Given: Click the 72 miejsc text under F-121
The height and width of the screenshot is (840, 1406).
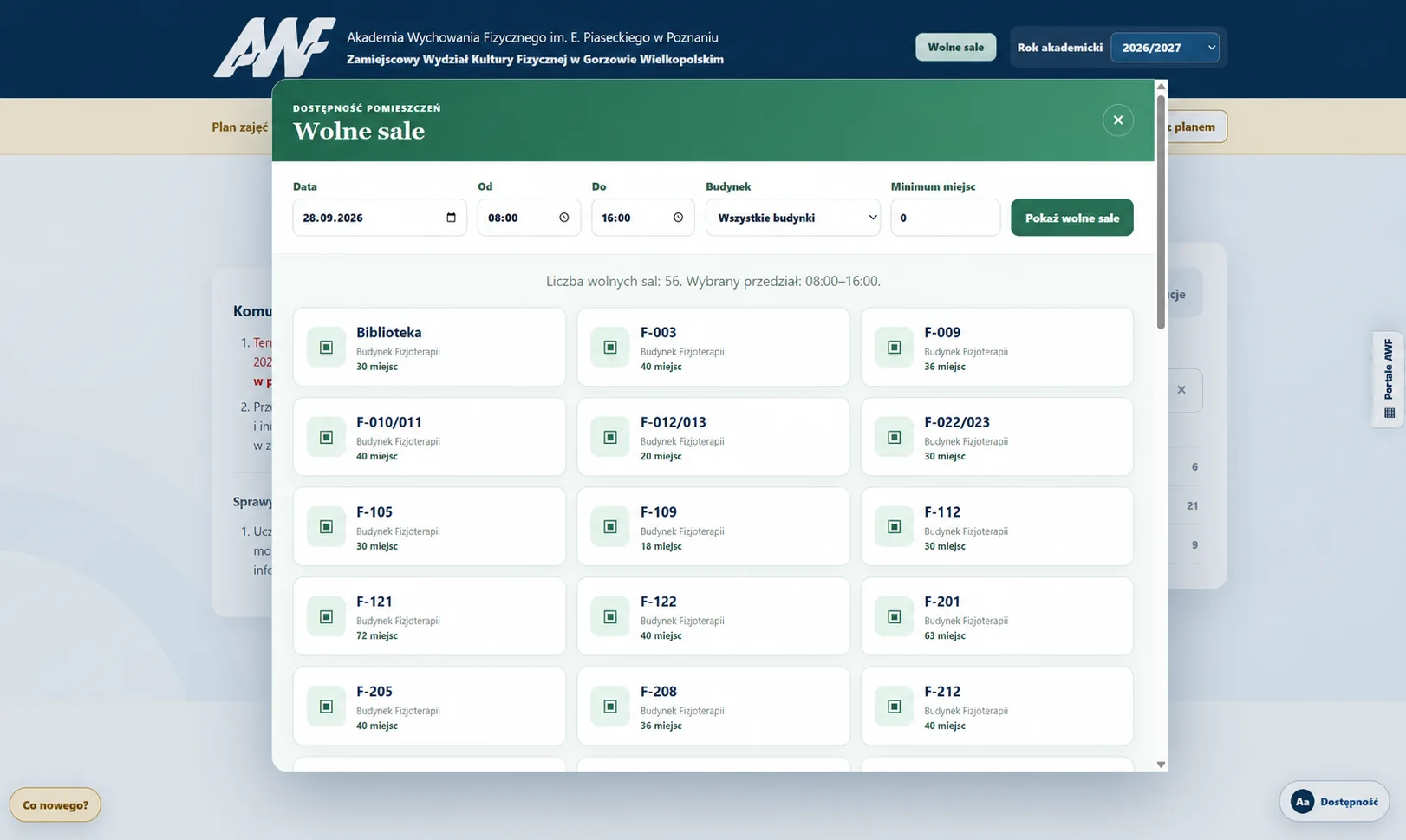Looking at the screenshot, I should point(377,635).
